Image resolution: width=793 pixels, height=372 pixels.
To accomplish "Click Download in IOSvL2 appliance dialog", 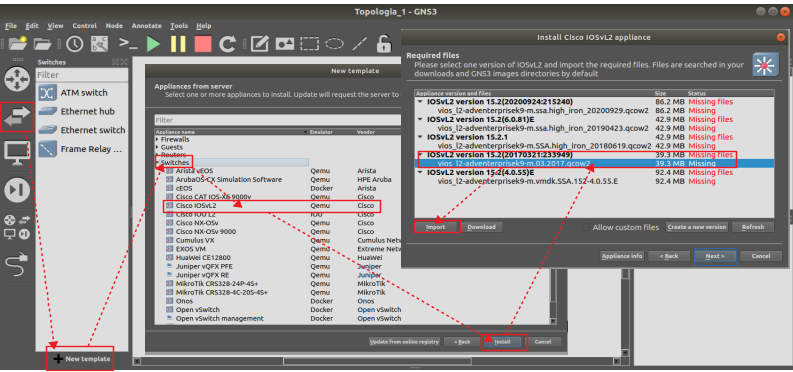I will coord(481,227).
